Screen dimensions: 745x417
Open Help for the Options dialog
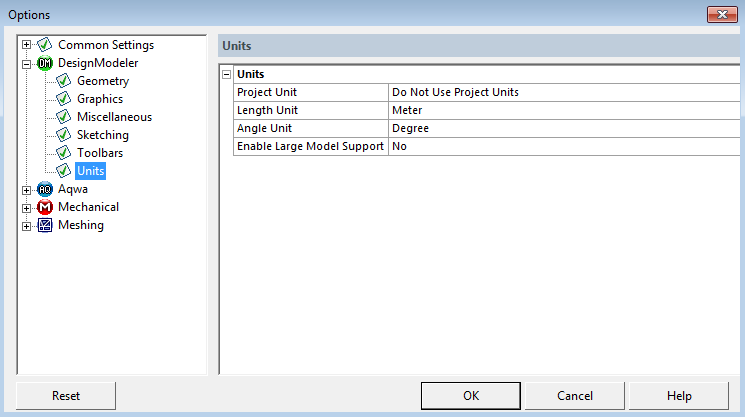click(x=679, y=396)
